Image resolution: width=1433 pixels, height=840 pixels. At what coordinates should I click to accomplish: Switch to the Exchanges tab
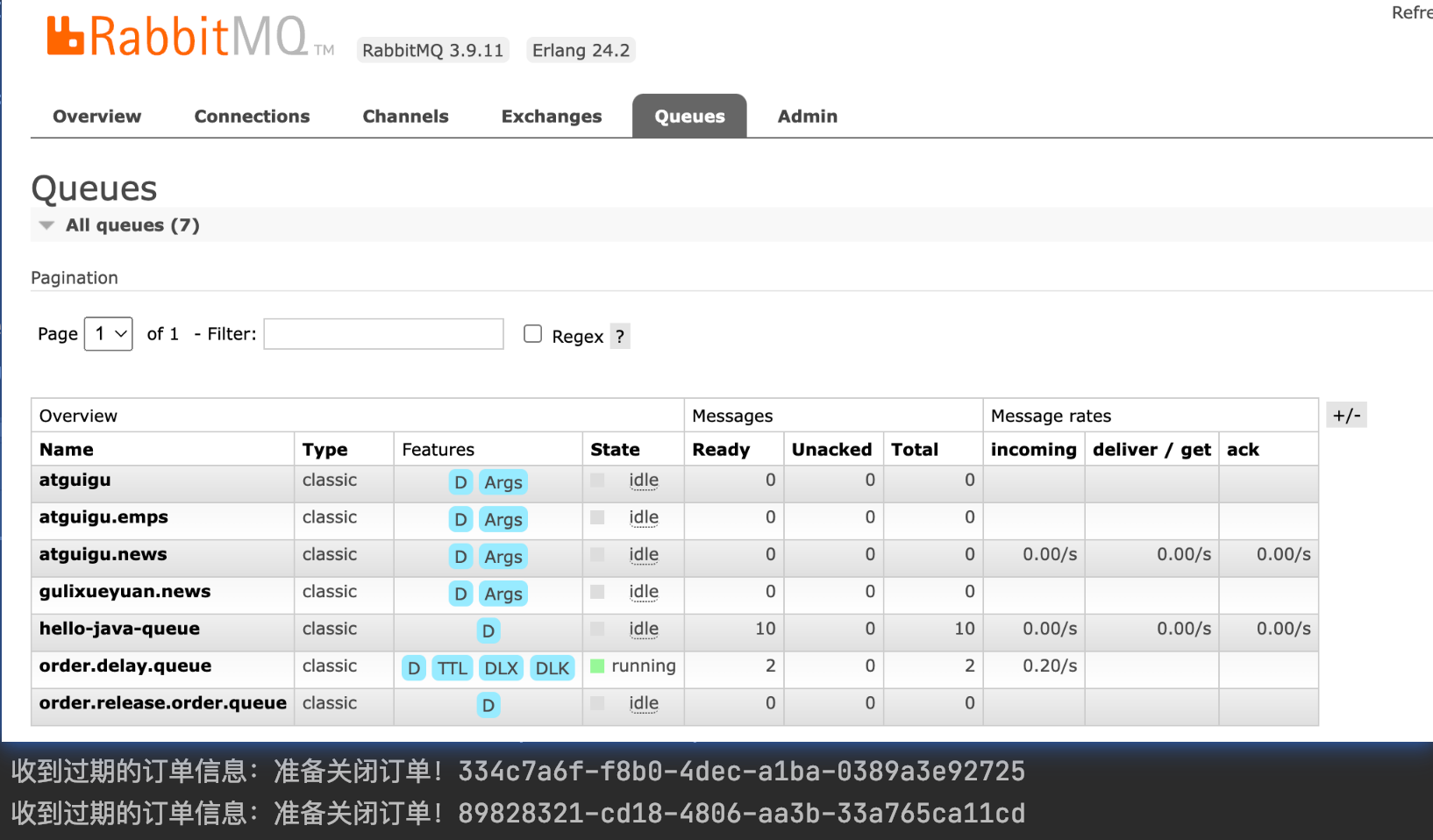(x=552, y=117)
